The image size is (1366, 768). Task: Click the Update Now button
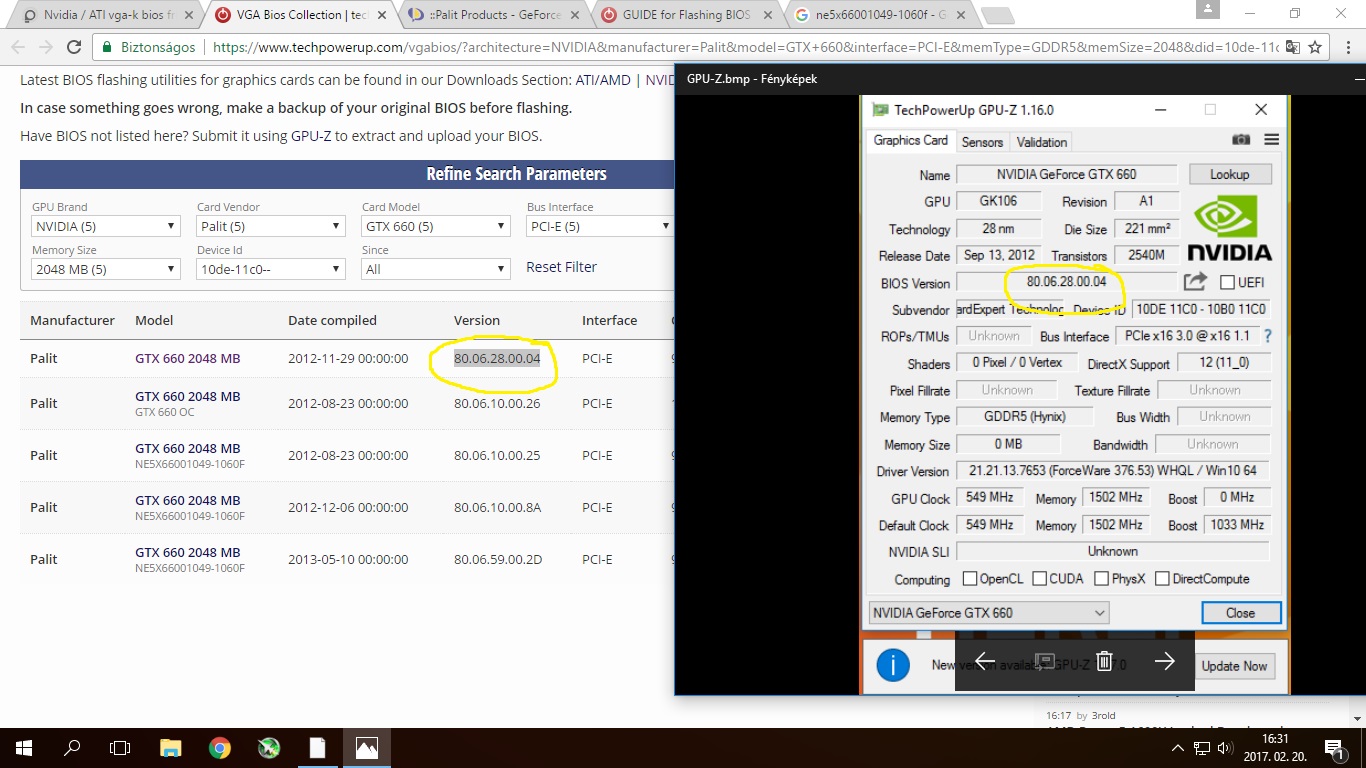point(1234,666)
